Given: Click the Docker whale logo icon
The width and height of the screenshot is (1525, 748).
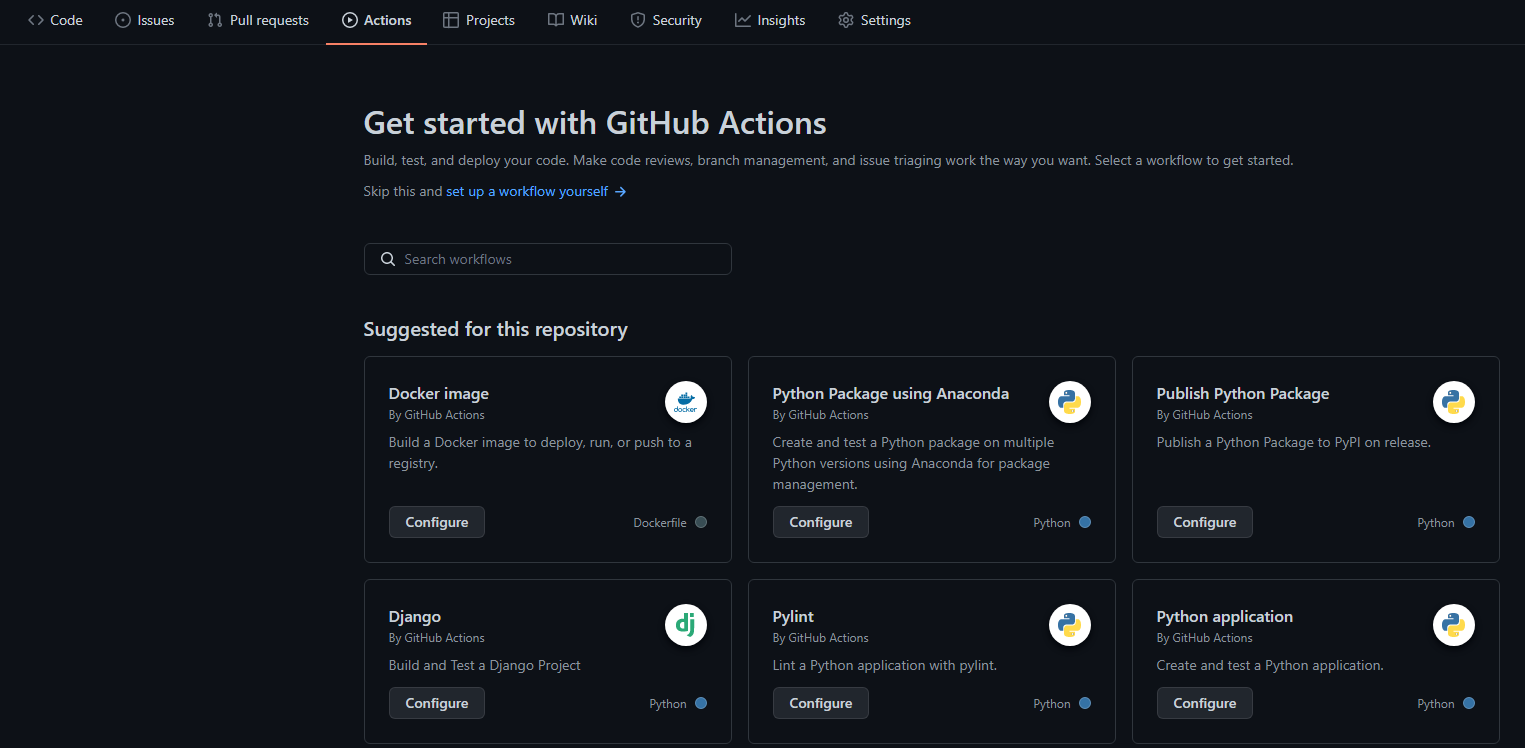Looking at the screenshot, I should [x=685, y=403].
